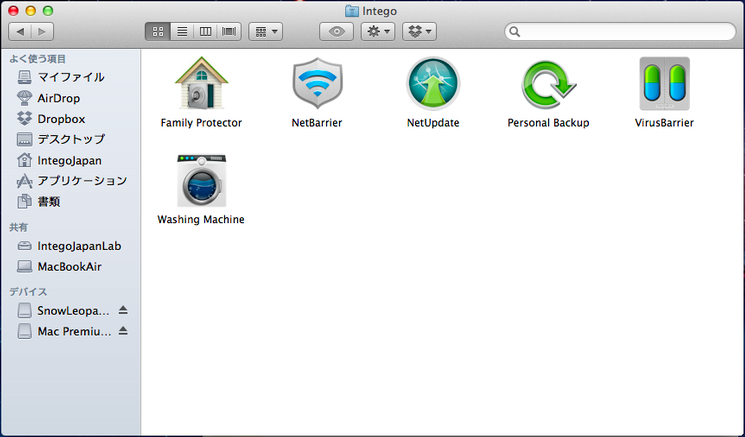Open 書類 in the sidebar
This screenshot has width=745, height=437.
(70, 202)
